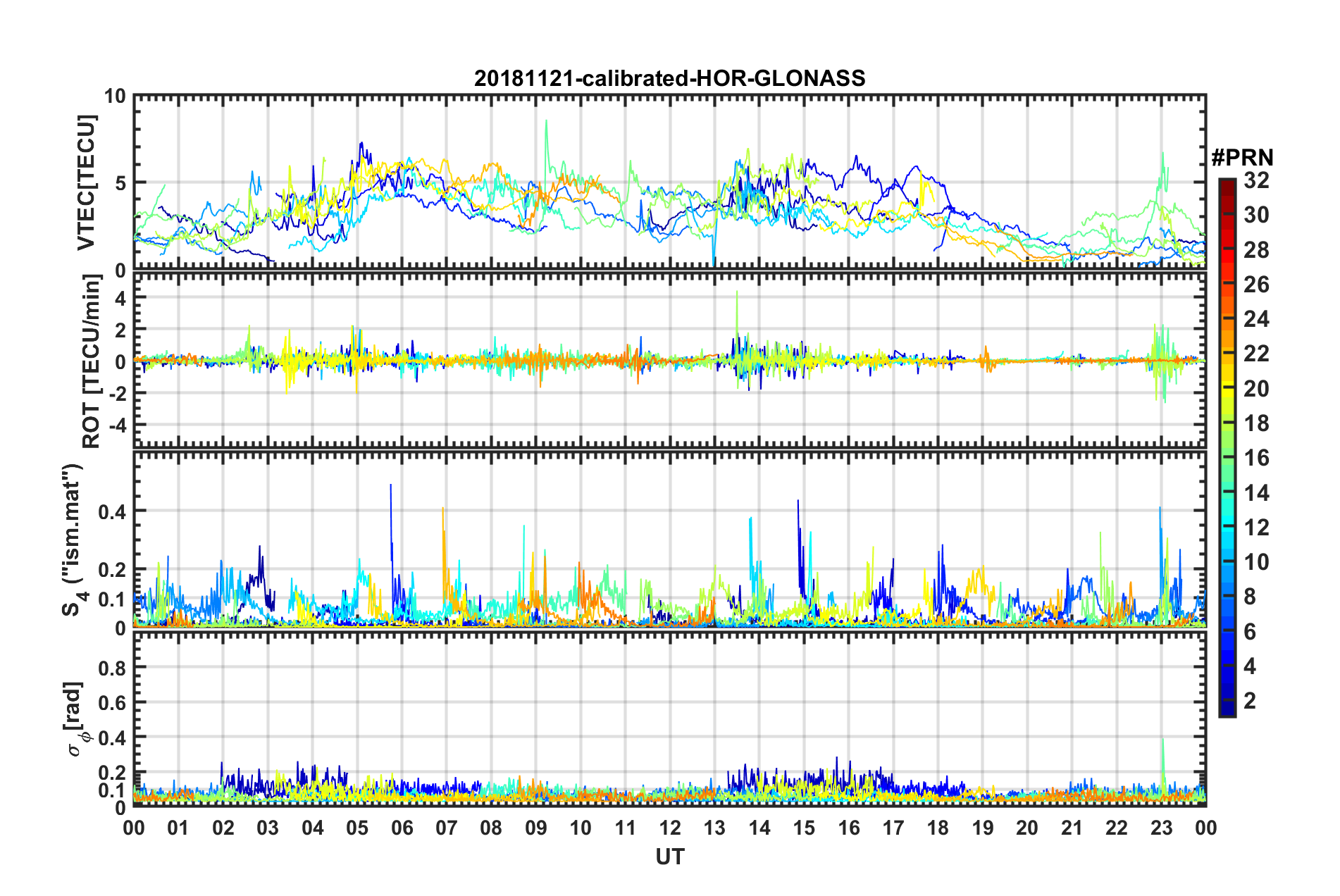Viewport: 1340px width, 896px height.
Task: Click x-axis tick label 20
Action: (1027, 828)
